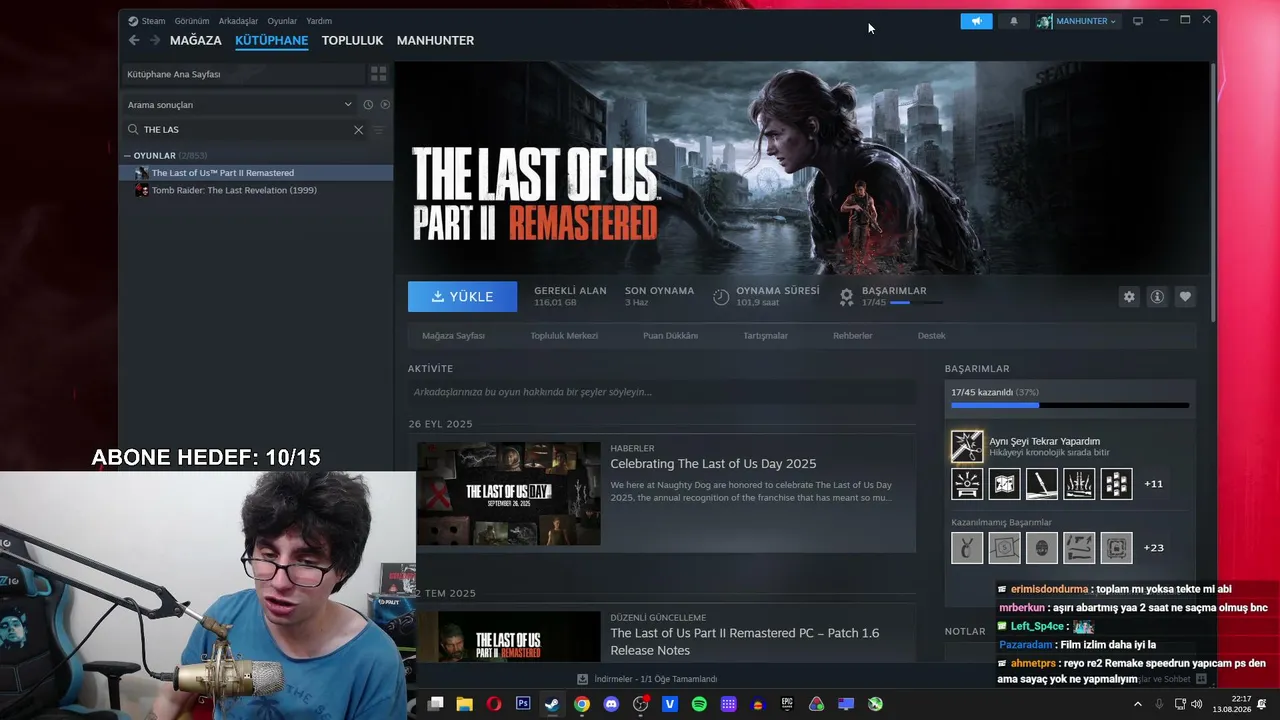Open Celebrating The Last of Us Day 2025 news
Image resolution: width=1280 pixels, height=720 pixels.
(713, 464)
